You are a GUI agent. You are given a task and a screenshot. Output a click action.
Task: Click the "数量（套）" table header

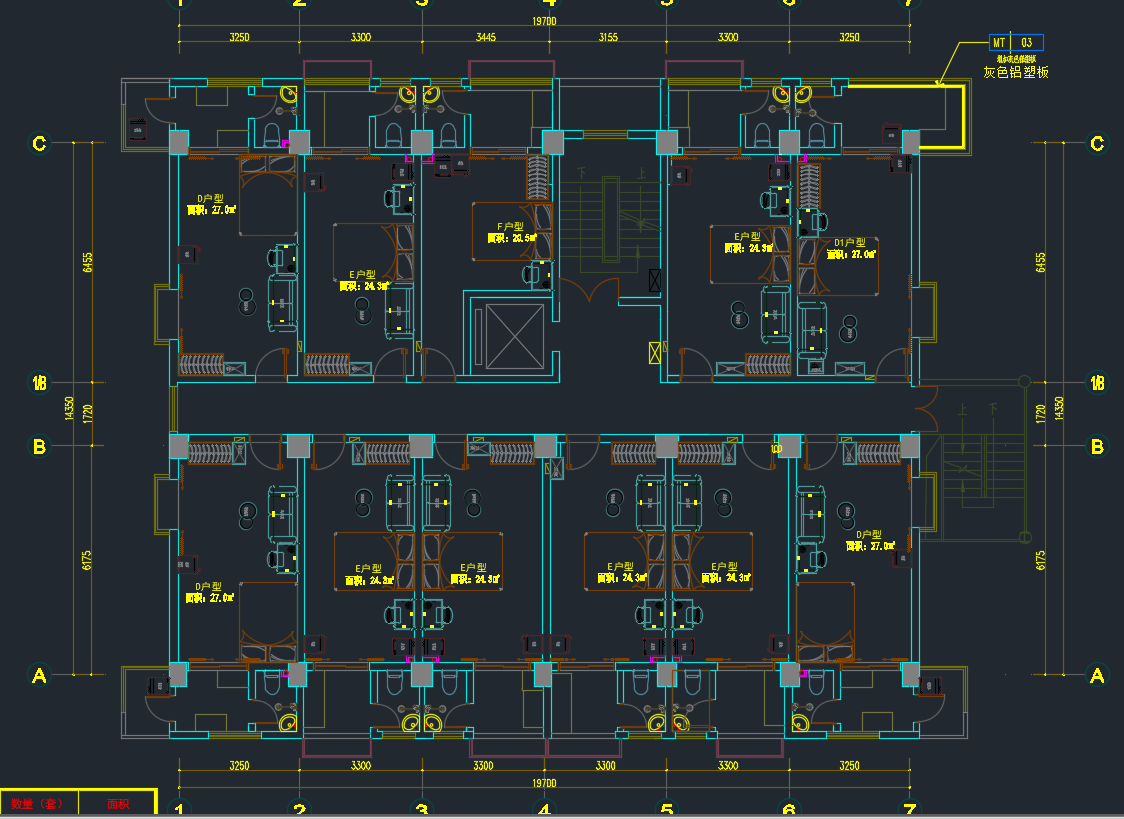coord(37,804)
